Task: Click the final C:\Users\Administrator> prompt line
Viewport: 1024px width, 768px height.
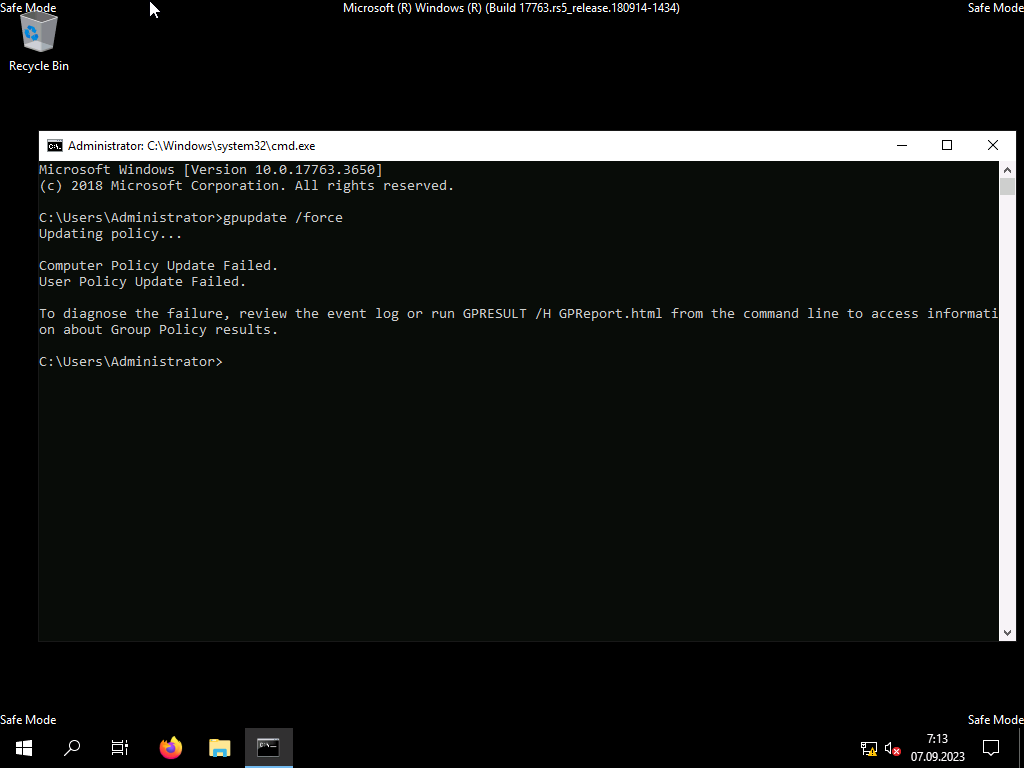Action: (x=131, y=361)
